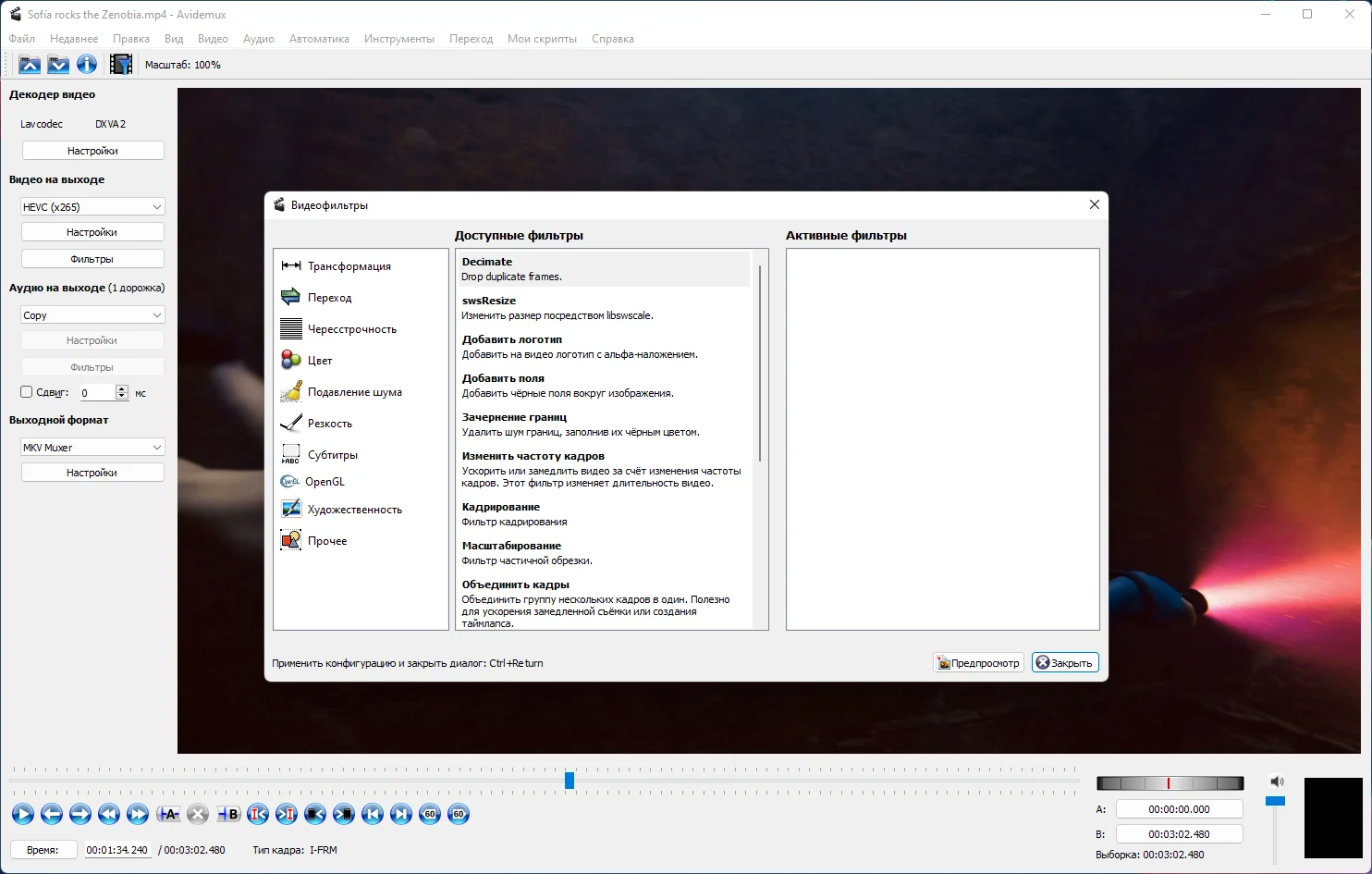Open the Автоматика menu

319,39
